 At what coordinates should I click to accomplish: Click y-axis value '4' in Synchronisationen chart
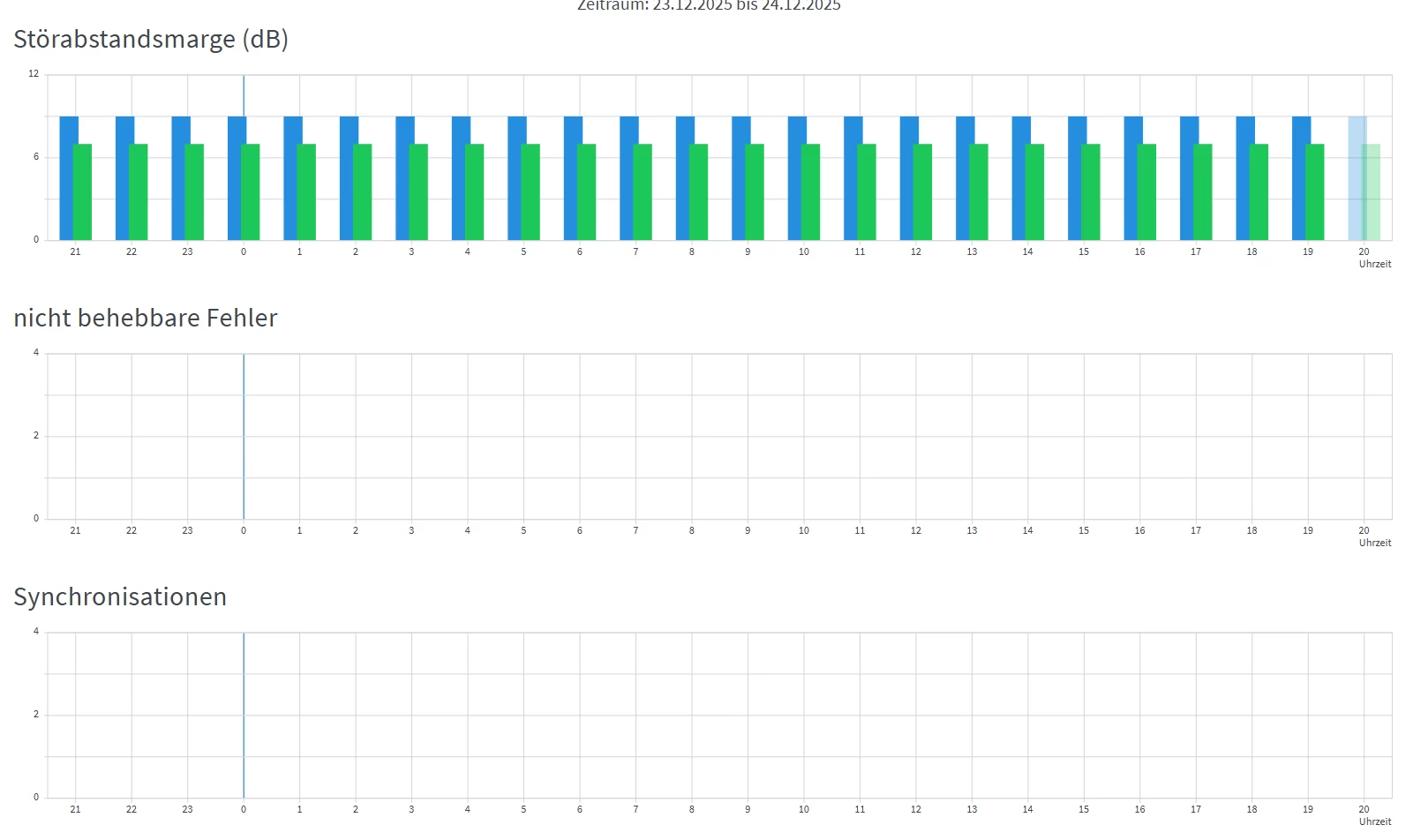click(x=36, y=632)
